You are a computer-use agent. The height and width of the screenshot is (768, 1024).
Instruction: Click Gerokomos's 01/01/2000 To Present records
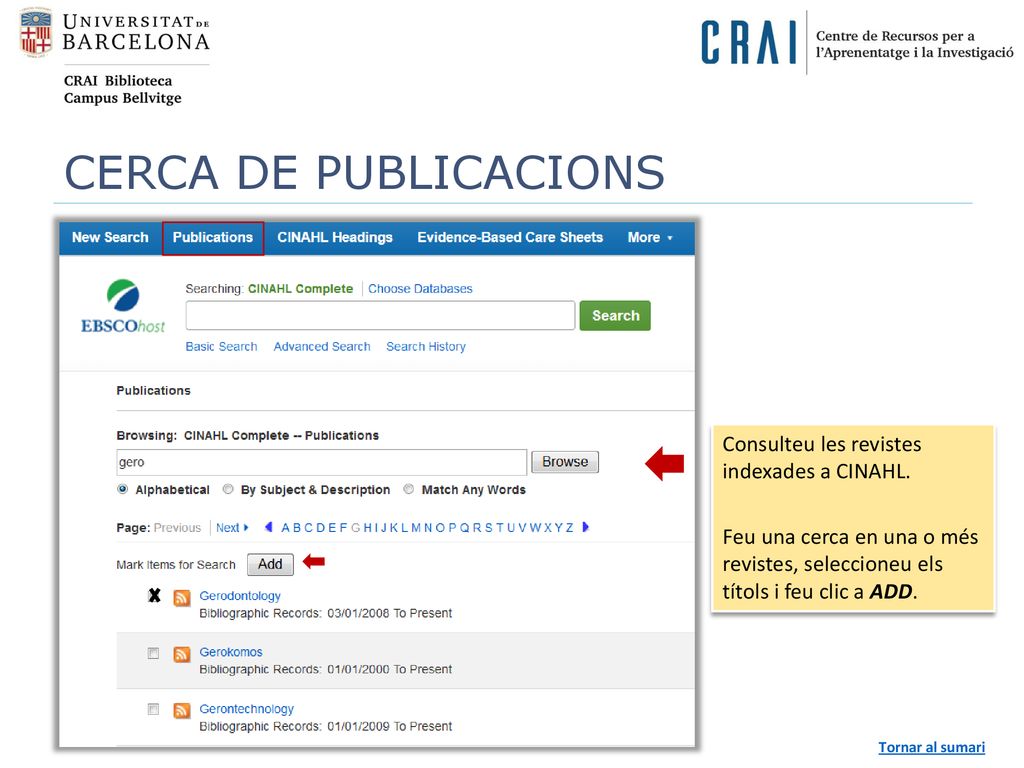pyautogui.click(x=389, y=669)
